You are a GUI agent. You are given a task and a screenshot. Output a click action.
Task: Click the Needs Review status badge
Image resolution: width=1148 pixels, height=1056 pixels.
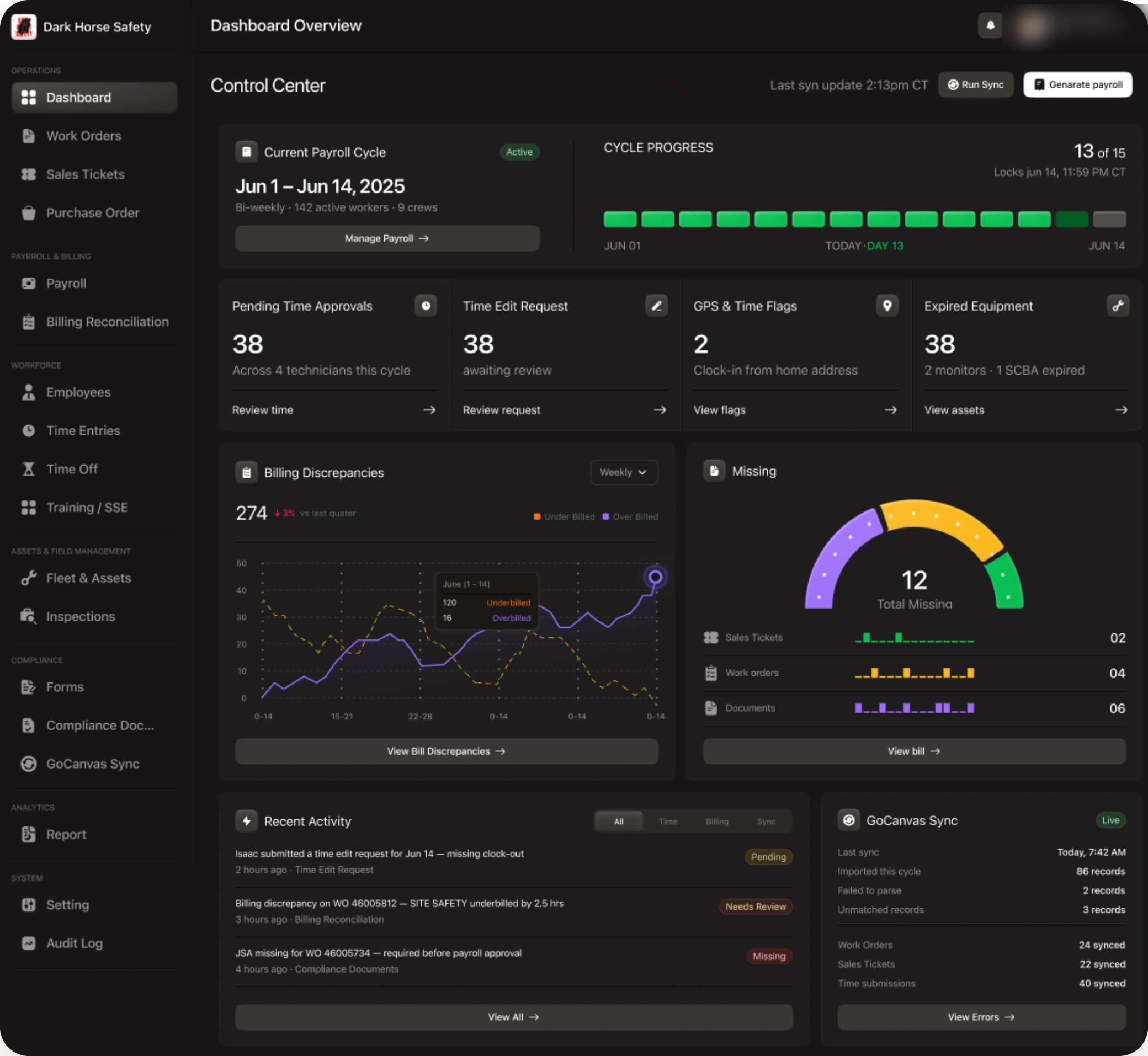(755, 906)
